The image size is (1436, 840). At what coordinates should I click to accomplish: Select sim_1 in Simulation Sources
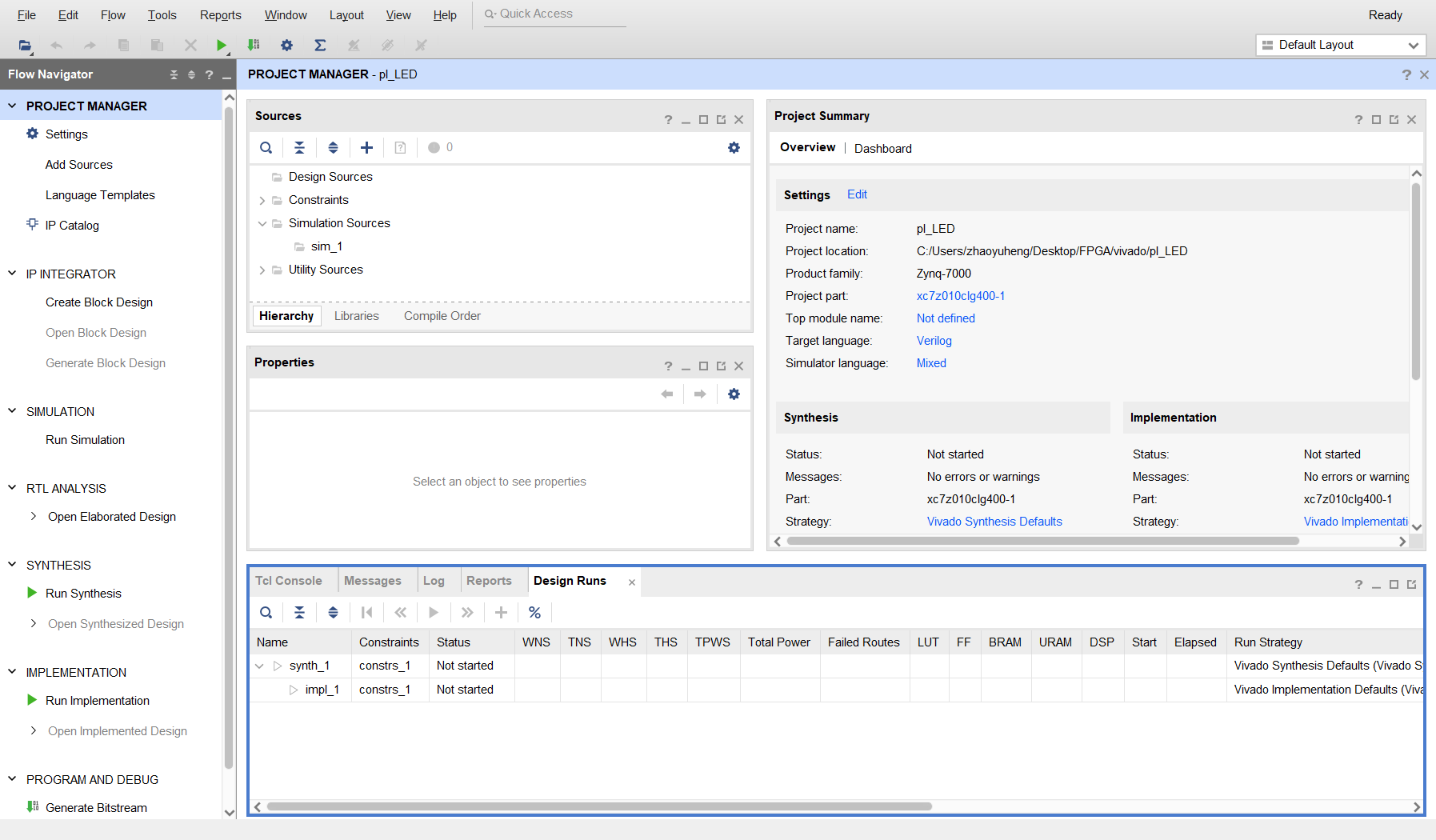pos(326,246)
